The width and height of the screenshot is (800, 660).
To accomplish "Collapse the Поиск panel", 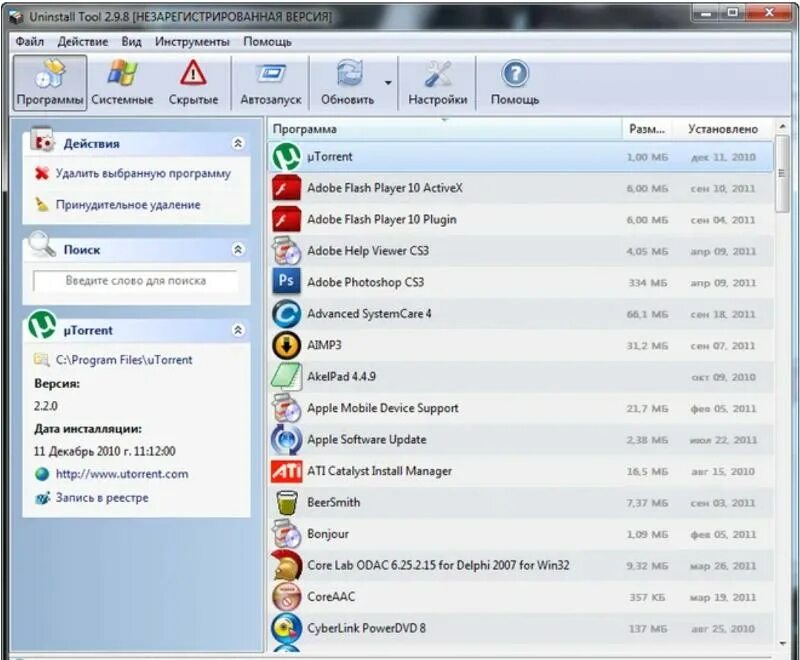I will point(238,249).
